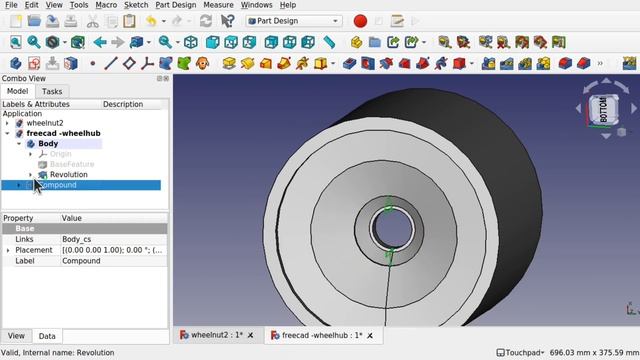This screenshot has width=640, height=360.
Task: Select the Origin tree item
Action: [x=60, y=154]
